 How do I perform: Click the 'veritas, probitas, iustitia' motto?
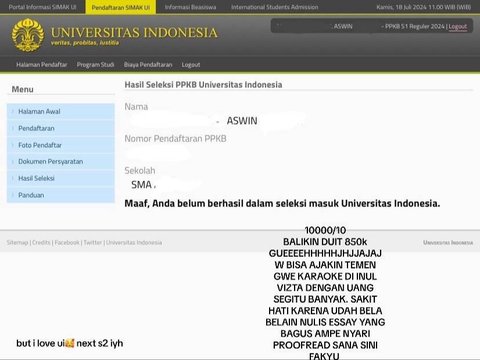pos(85,43)
